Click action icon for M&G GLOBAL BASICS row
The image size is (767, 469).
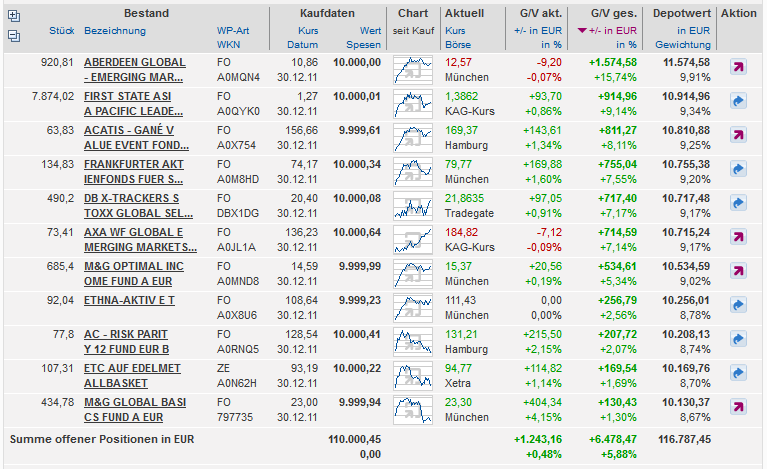point(738,407)
